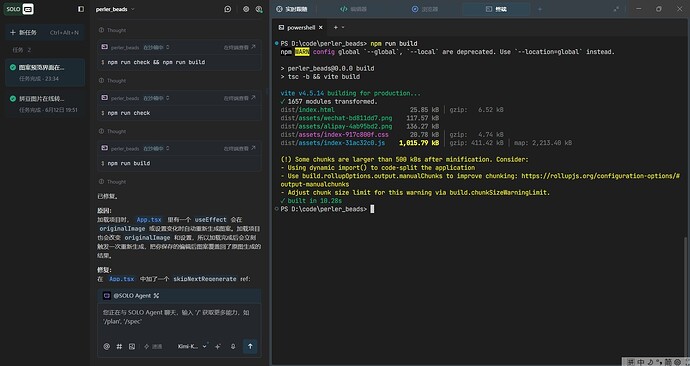Screen dimensions: 690x366
Task: Click dist/assets/alipay-4ab95bd2.png output line
Action: tap(336, 126)
